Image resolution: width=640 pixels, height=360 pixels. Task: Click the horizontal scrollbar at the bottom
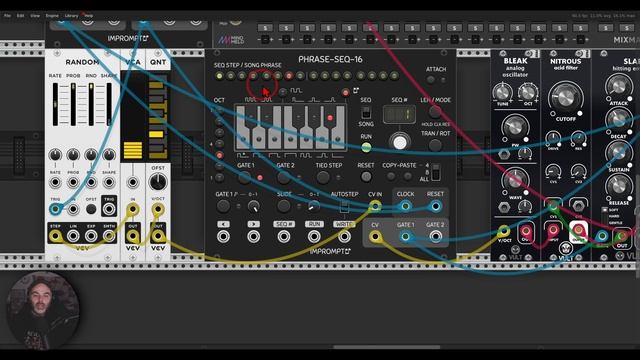coord(387,347)
